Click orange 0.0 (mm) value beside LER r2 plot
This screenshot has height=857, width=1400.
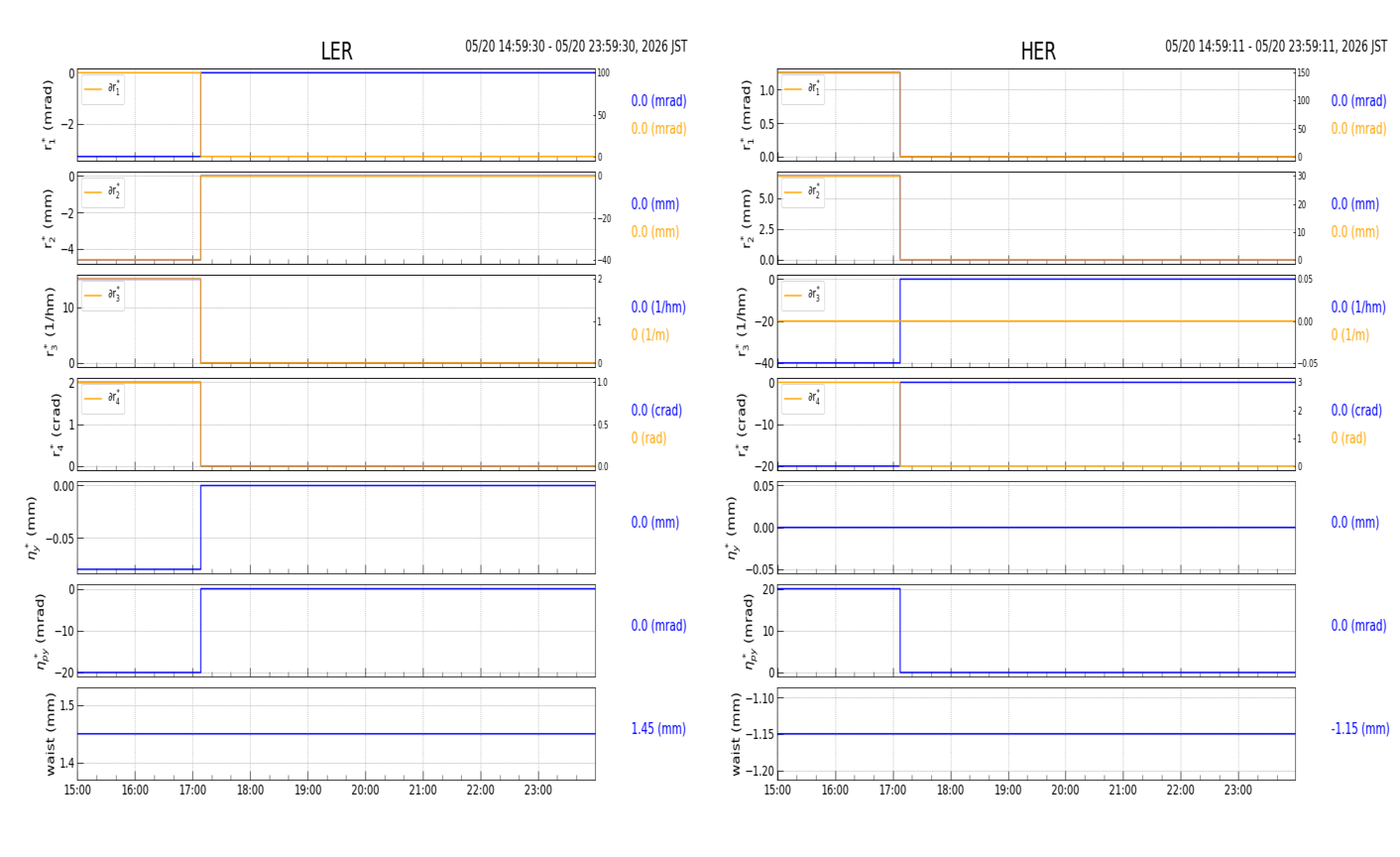(x=655, y=232)
